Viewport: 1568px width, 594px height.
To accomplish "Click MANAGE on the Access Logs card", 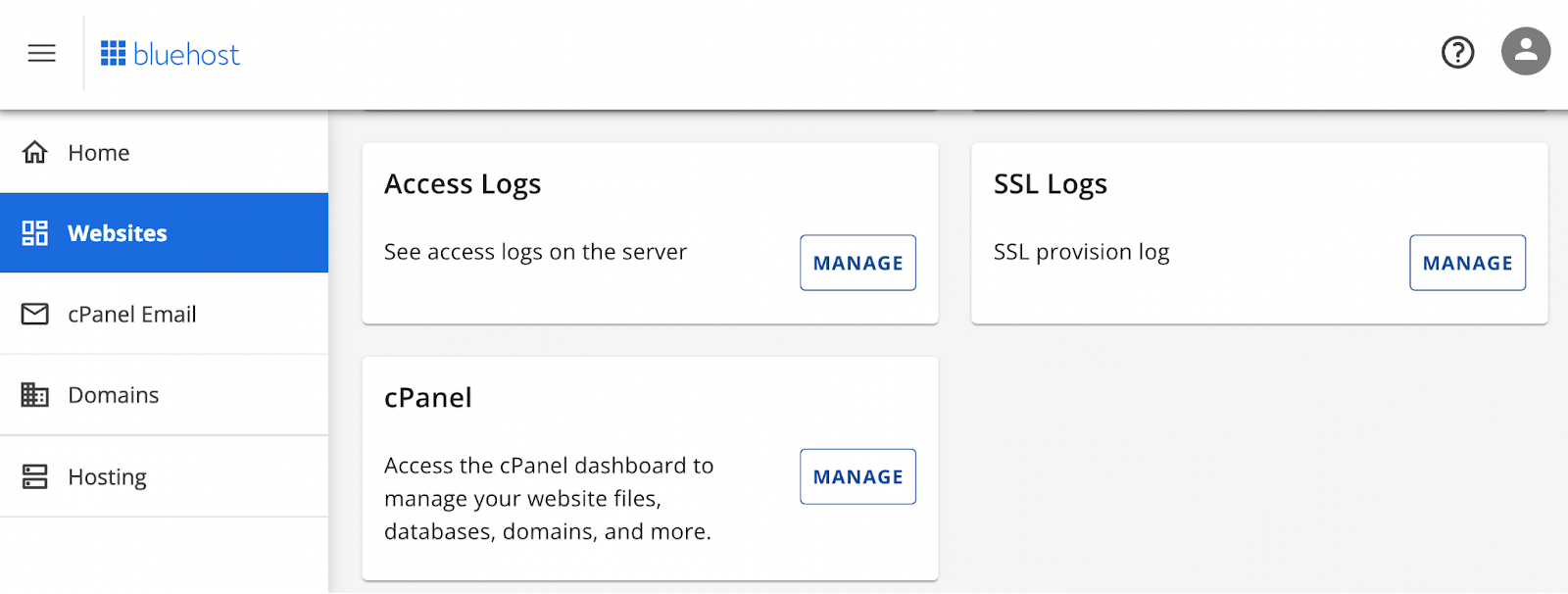I will click(857, 263).
